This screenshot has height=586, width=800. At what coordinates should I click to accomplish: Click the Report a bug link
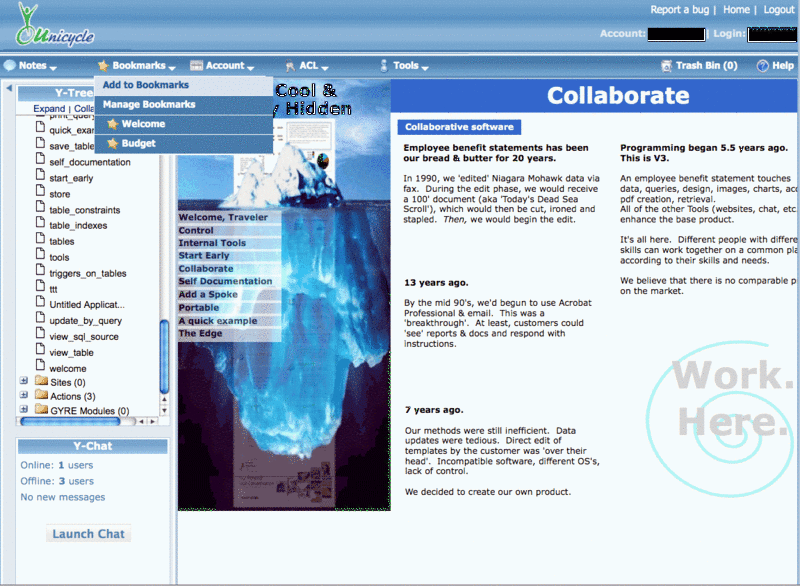coord(679,9)
